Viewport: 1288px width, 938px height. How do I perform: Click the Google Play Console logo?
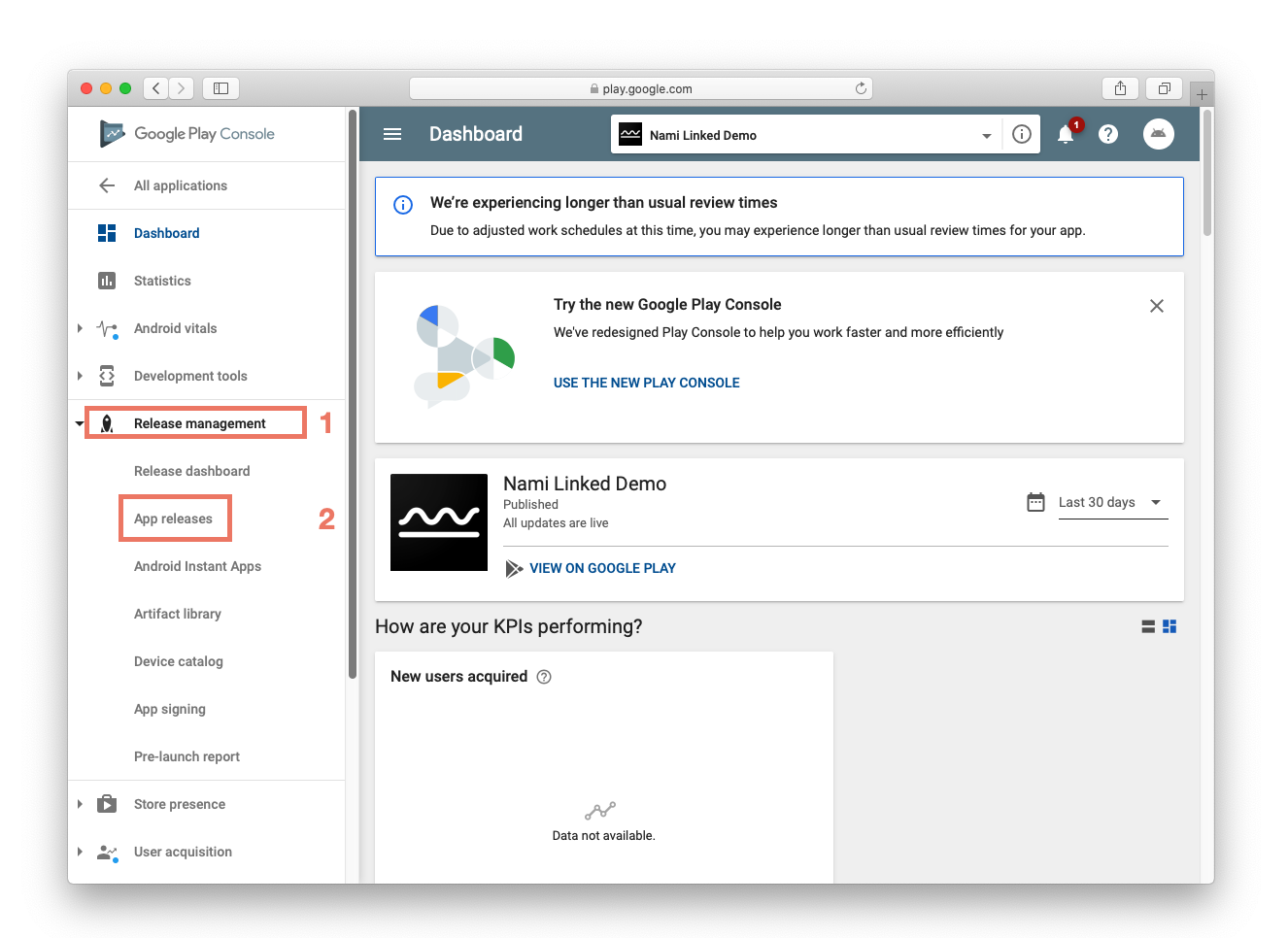[x=187, y=134]
